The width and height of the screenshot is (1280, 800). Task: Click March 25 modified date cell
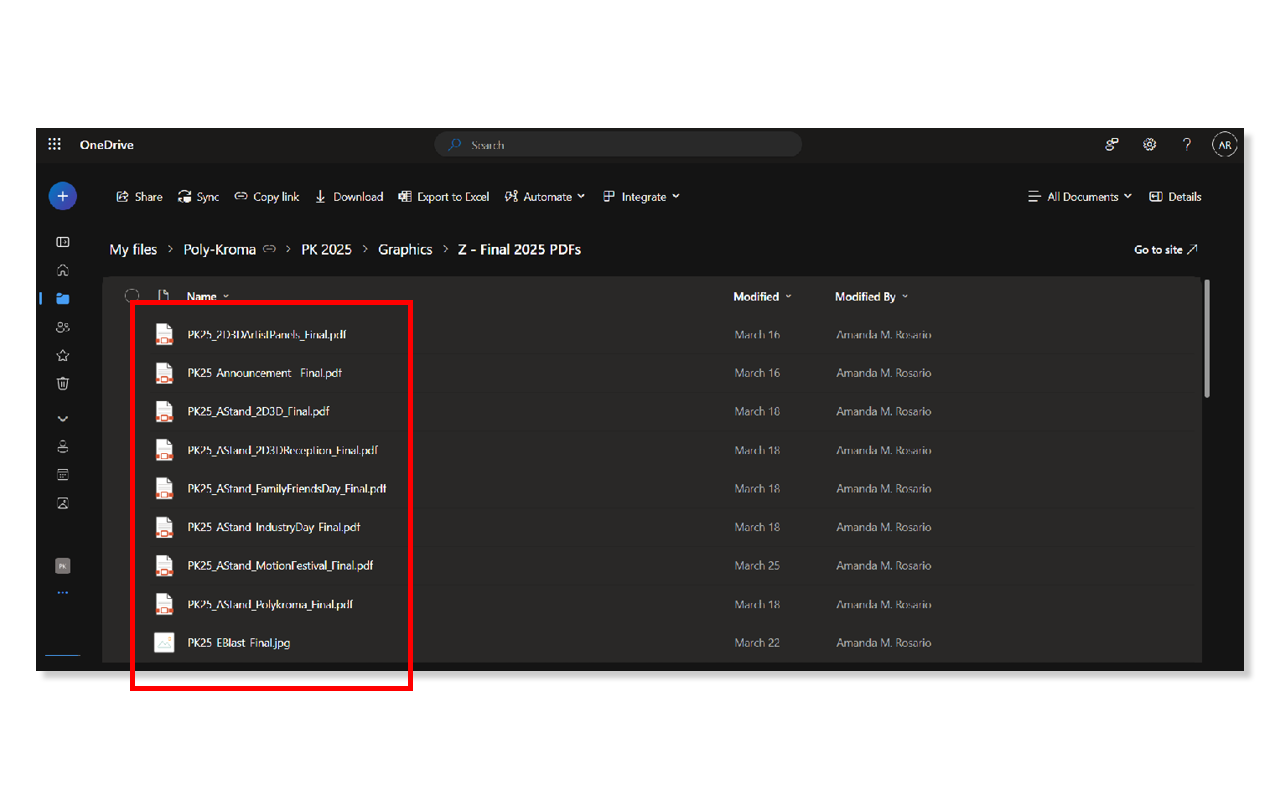point(757,566)
